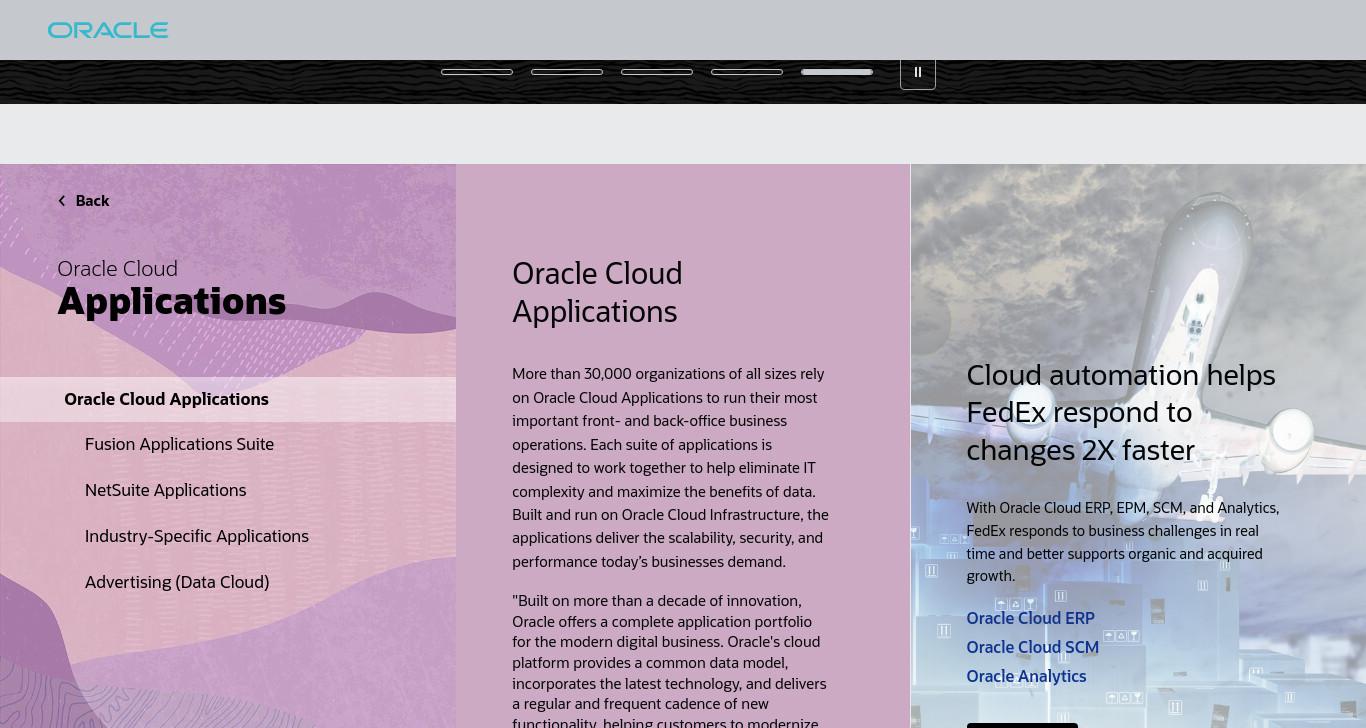
Task: Go back using the Back chevron link
Action: (x=84, y=201)
